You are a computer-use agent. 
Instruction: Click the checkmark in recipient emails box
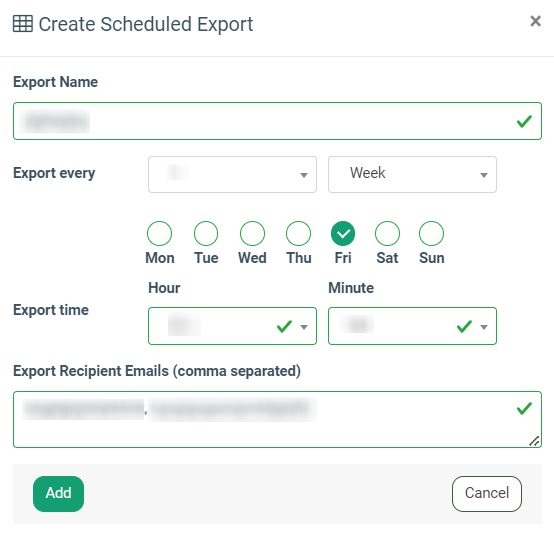pyautogui.click(x=524, y=408)
